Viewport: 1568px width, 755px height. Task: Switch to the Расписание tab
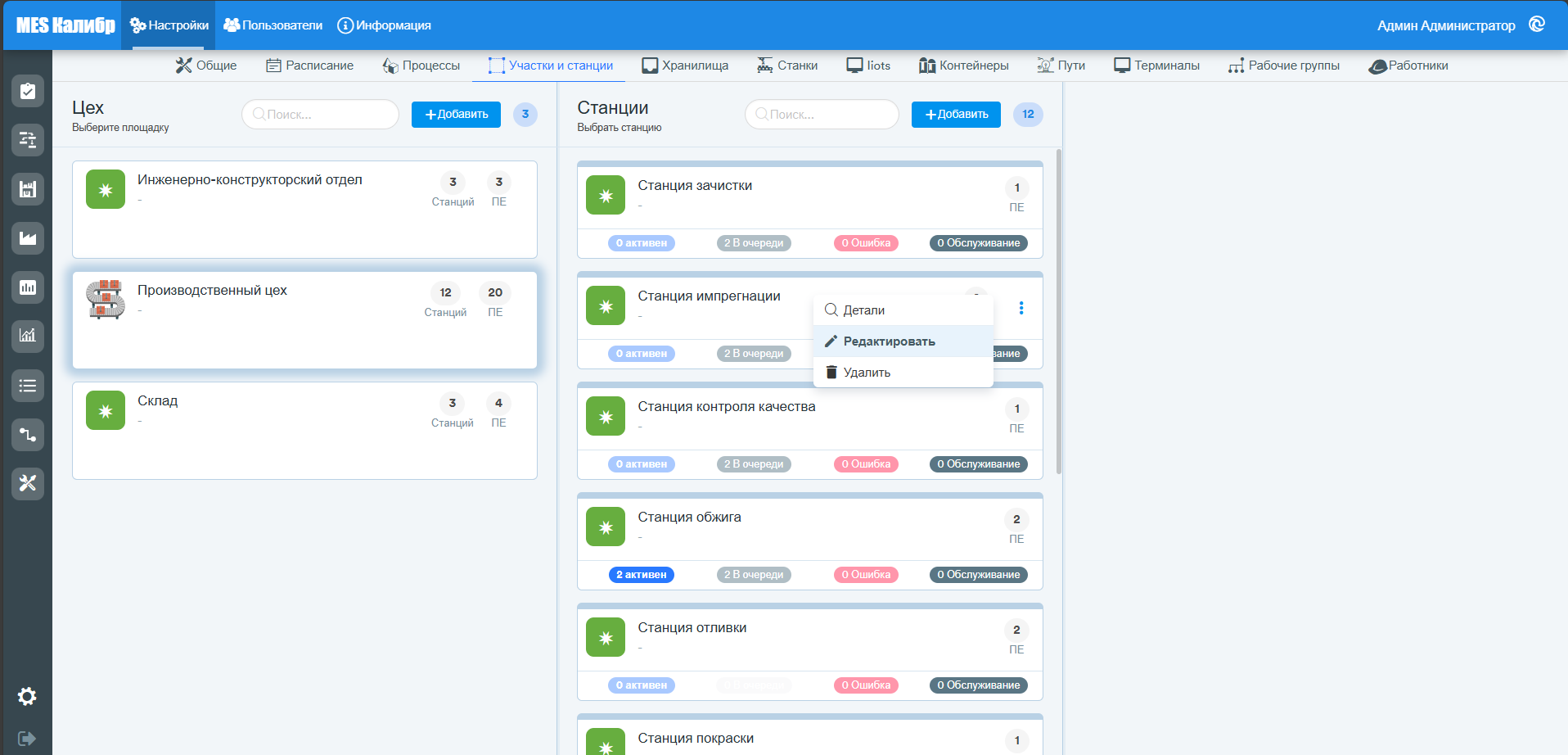click(x=310, y=66)
